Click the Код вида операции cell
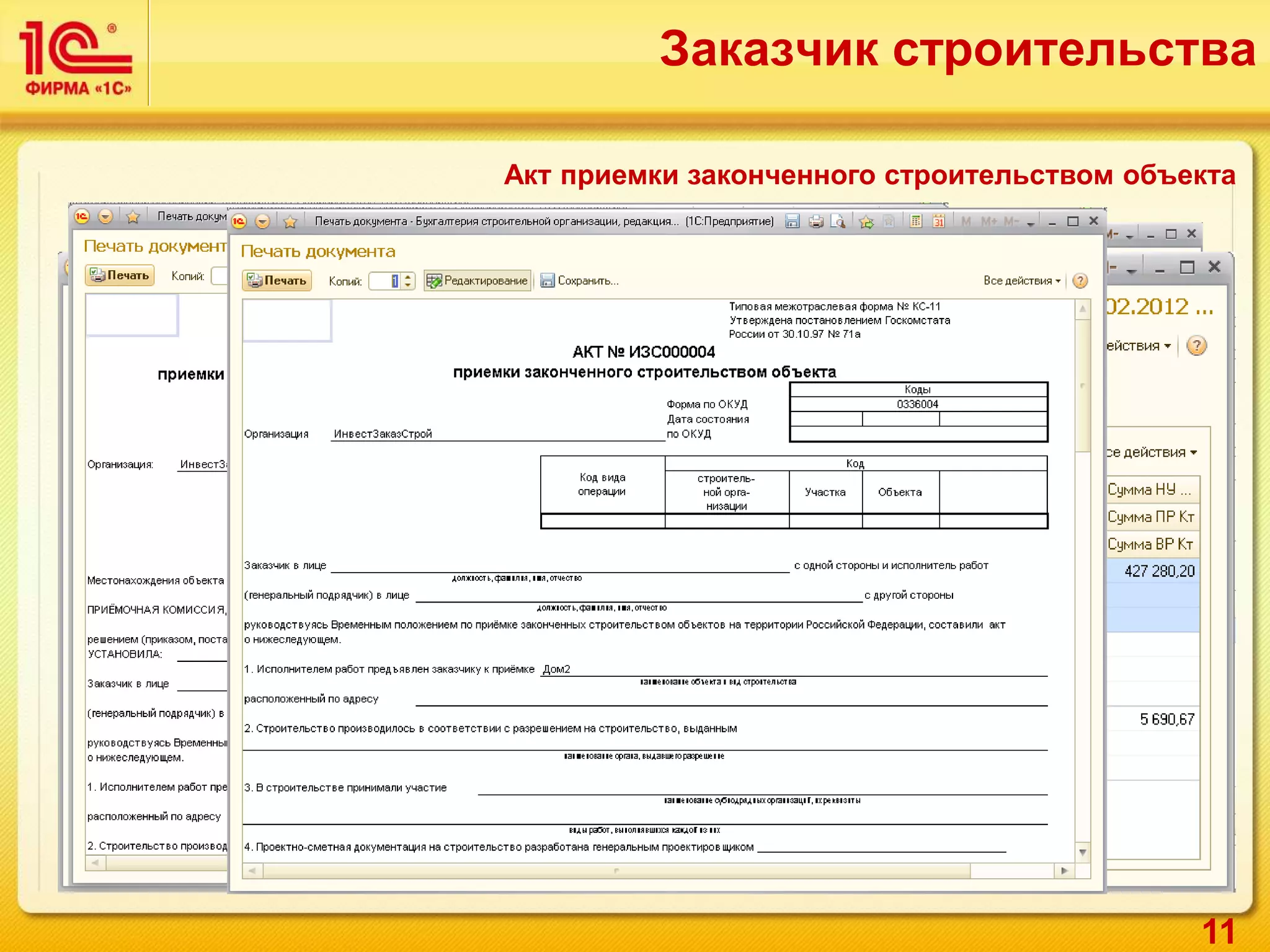Image resolution: width=1270 pixels, height=952 pixels. coord(602,485)
